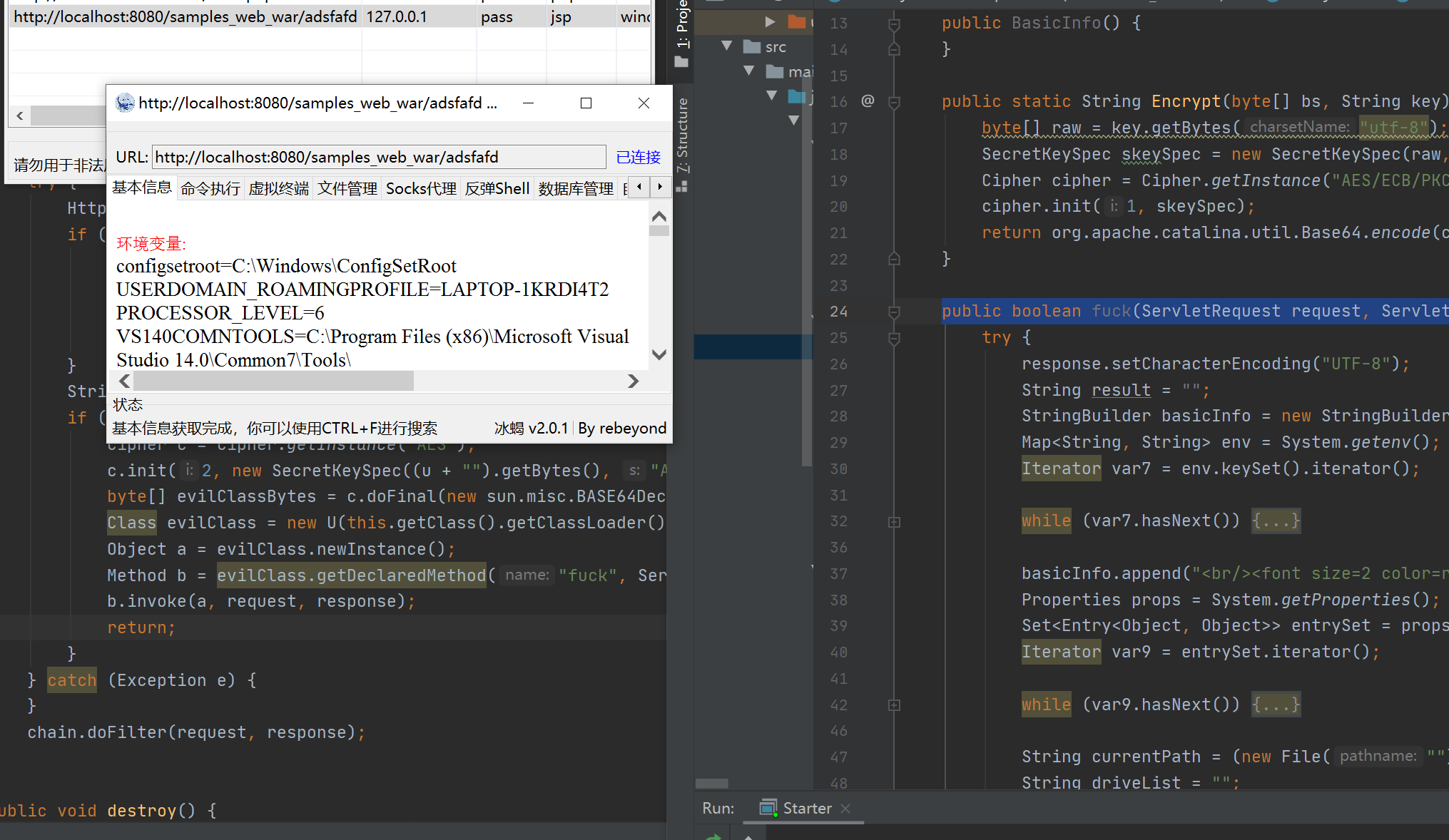Image resolution: width=1449 pixels, height=840 pixels.
Task: Click the folded {...} after var9.hasNext()
Action: pos(1276,705)
